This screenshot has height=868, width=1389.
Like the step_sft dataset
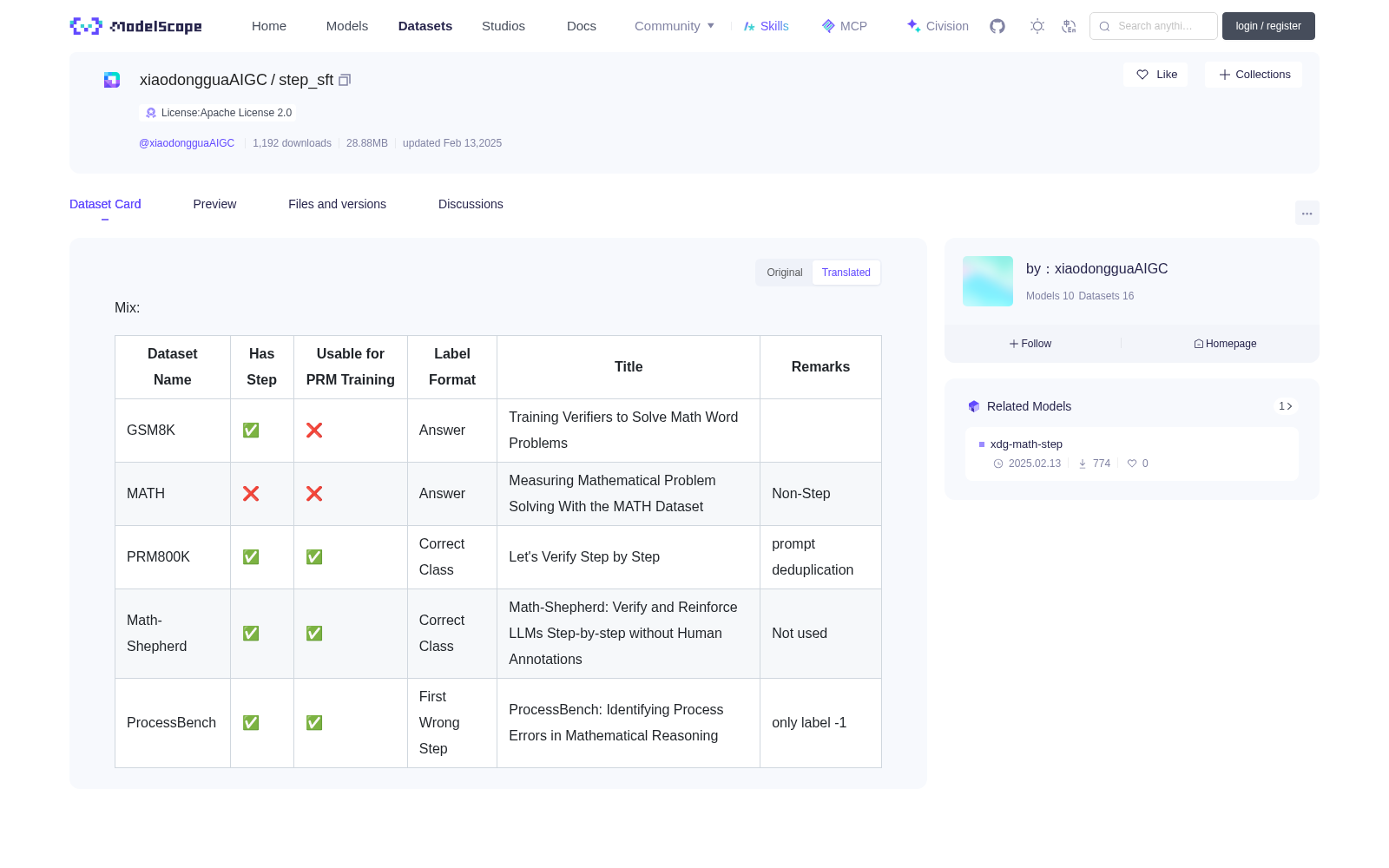coord(1156,75)
